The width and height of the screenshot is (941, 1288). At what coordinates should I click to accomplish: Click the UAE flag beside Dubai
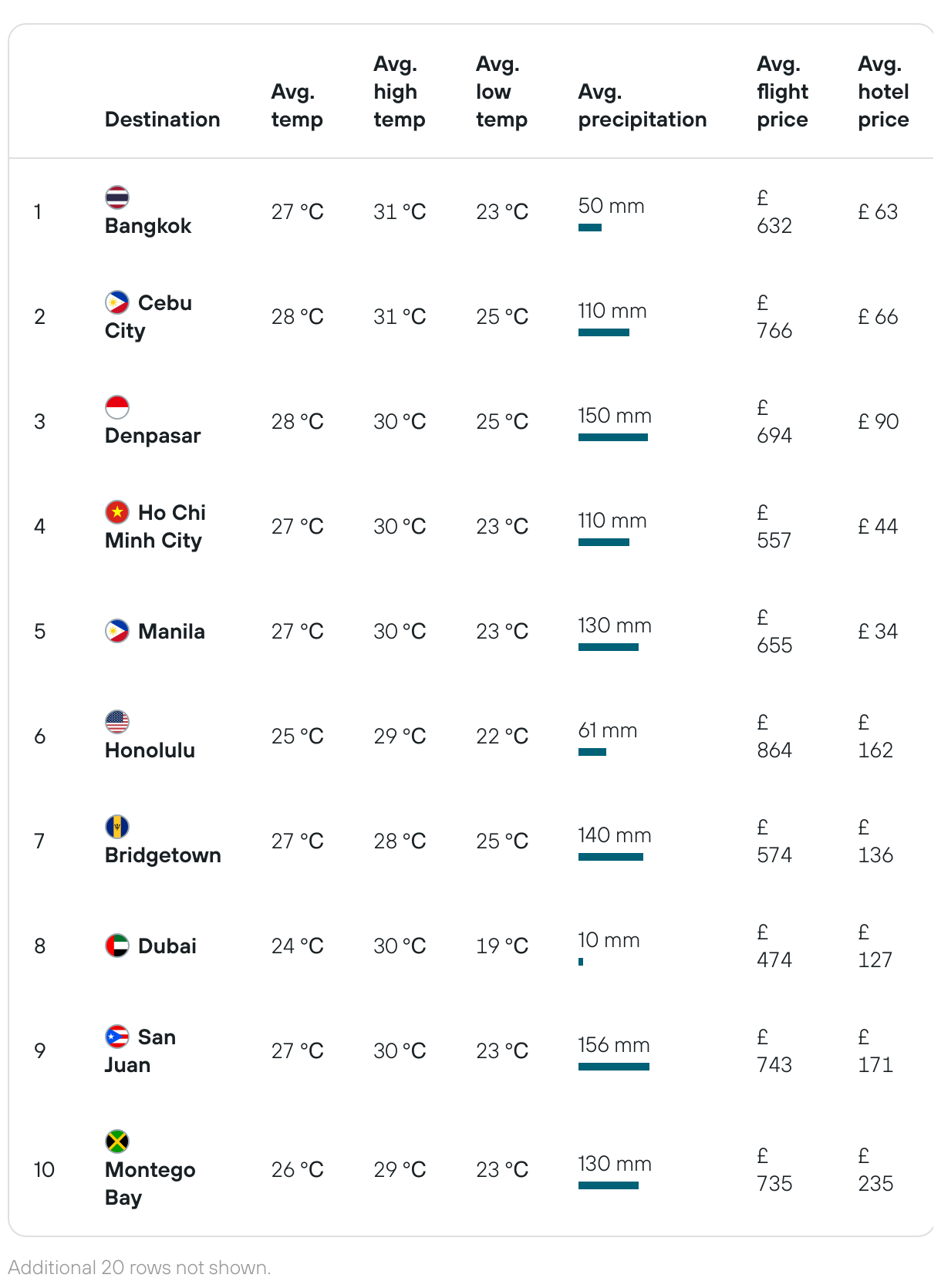pos(117,946)
